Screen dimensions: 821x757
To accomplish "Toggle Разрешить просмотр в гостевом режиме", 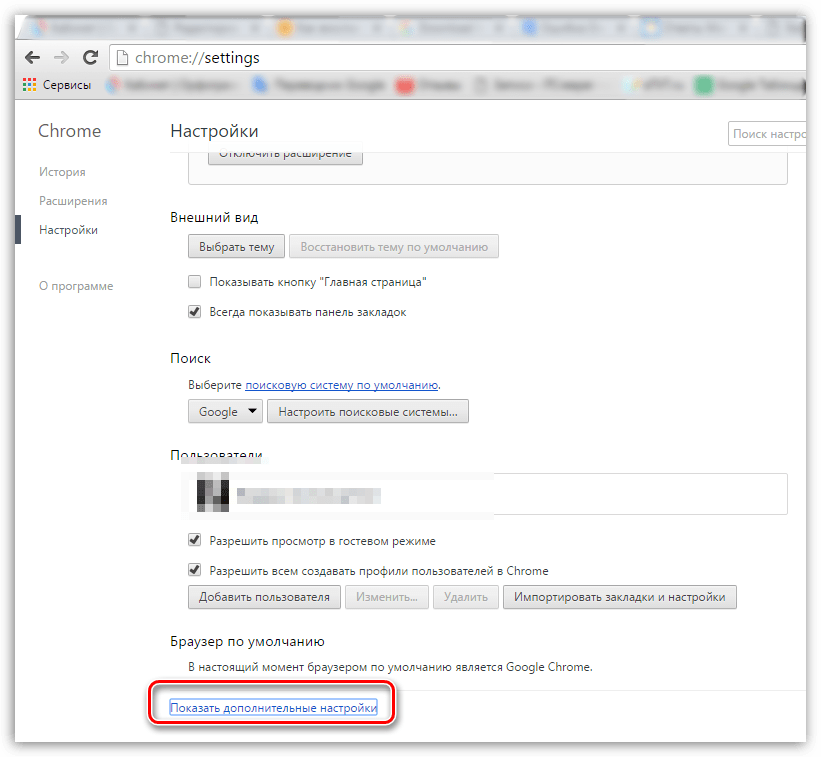I will tap(194, 539).
